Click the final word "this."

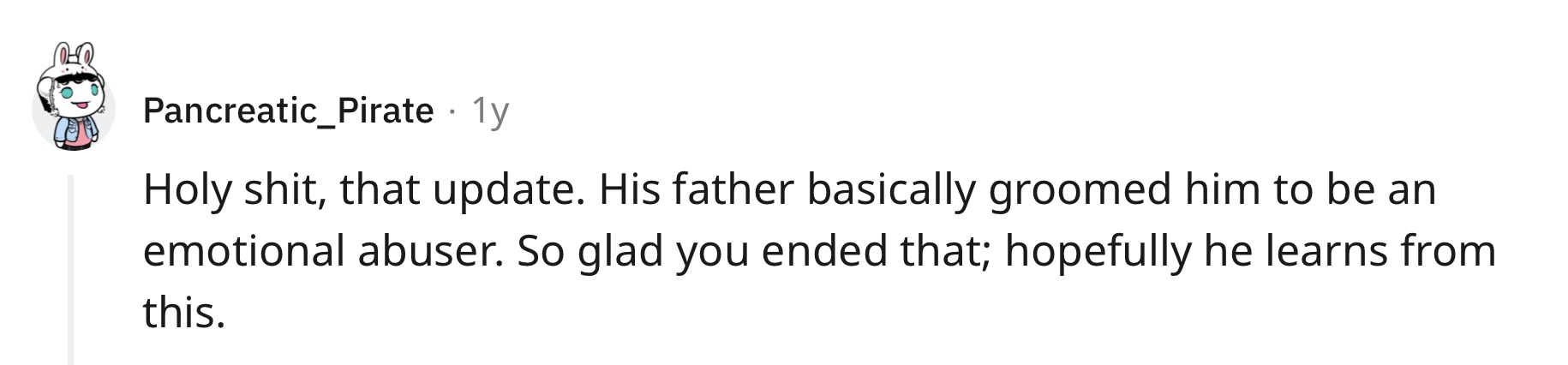click(184, 313)
